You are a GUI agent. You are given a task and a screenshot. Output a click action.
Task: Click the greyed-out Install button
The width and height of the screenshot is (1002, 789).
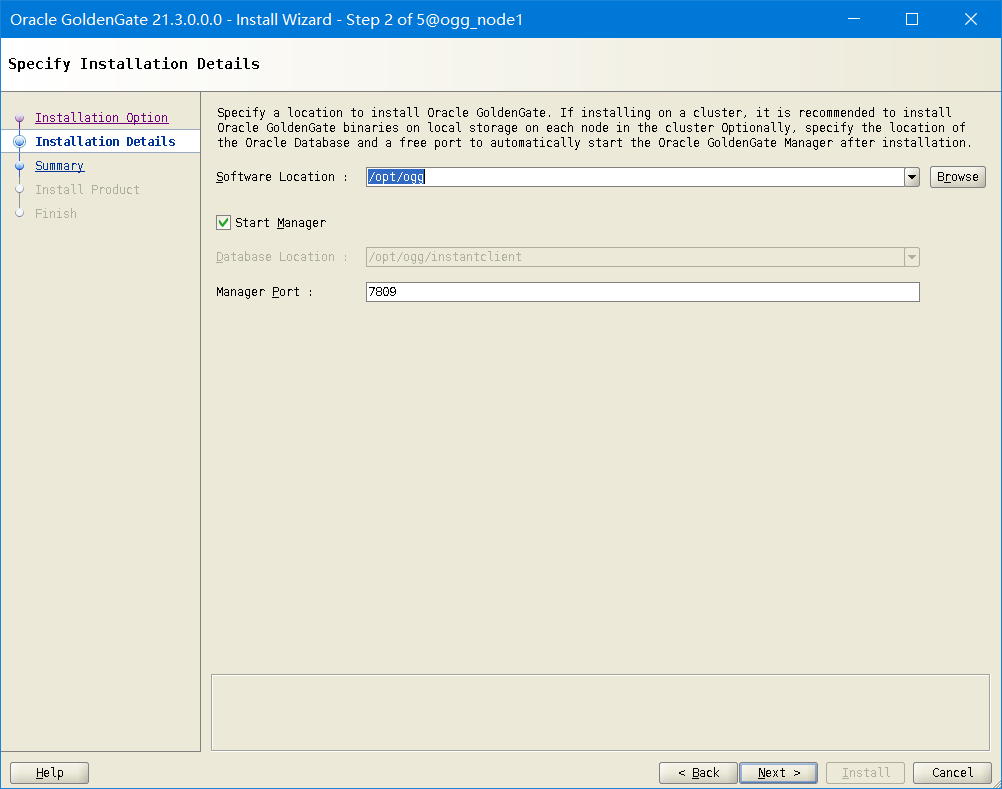click(x=865, y=773)
